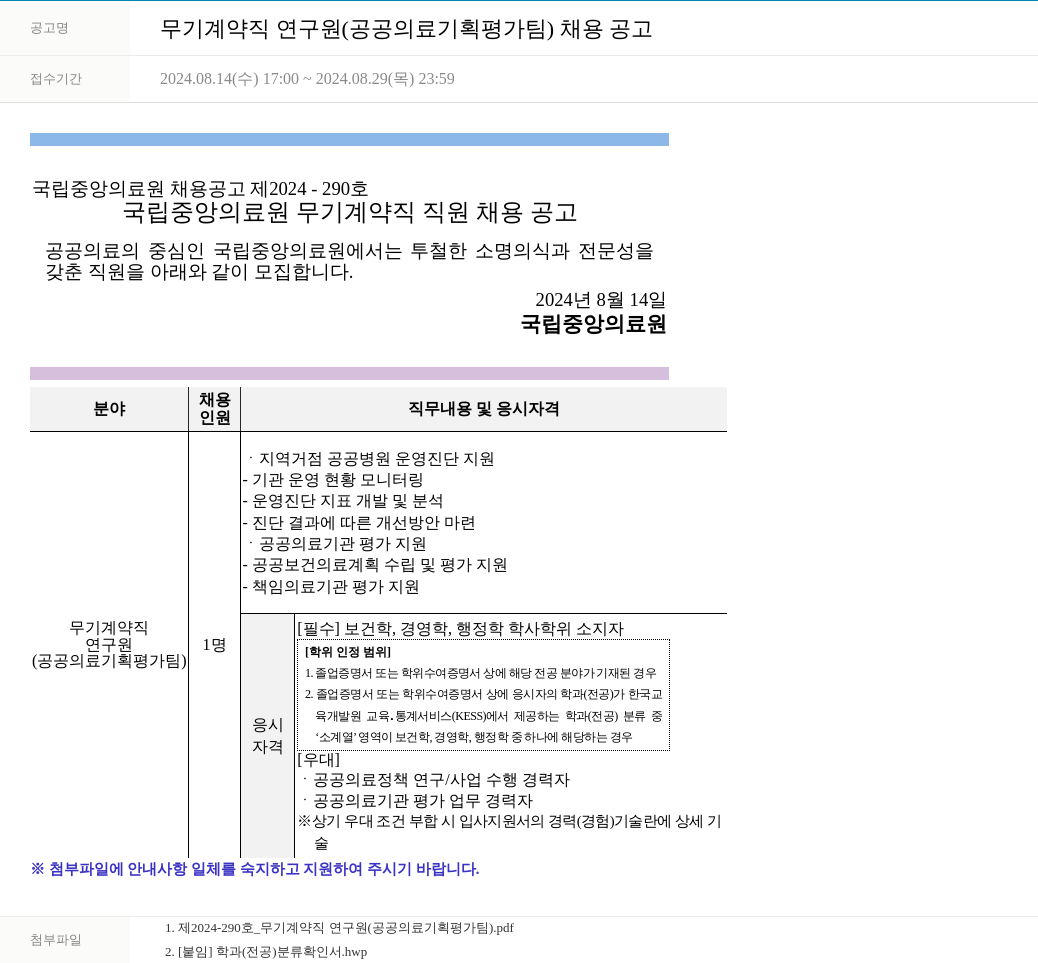Click the line 운영진단 지표 개발 및 분석
The height and width of the screenshot is (963, 1038).
[343, 501]
